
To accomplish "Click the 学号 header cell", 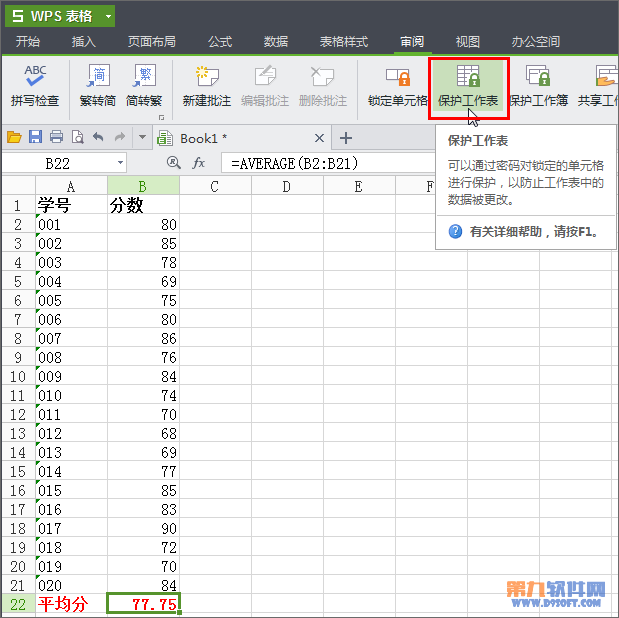I will tap(71, 205).
